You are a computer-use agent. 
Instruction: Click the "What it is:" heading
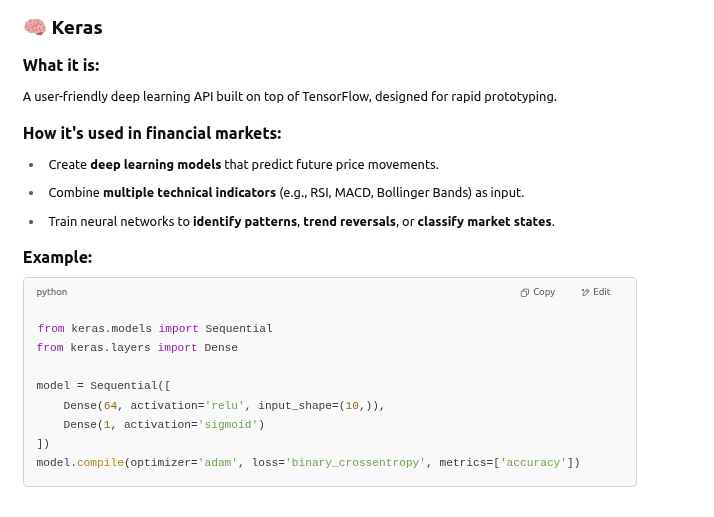tap(61, 65)
